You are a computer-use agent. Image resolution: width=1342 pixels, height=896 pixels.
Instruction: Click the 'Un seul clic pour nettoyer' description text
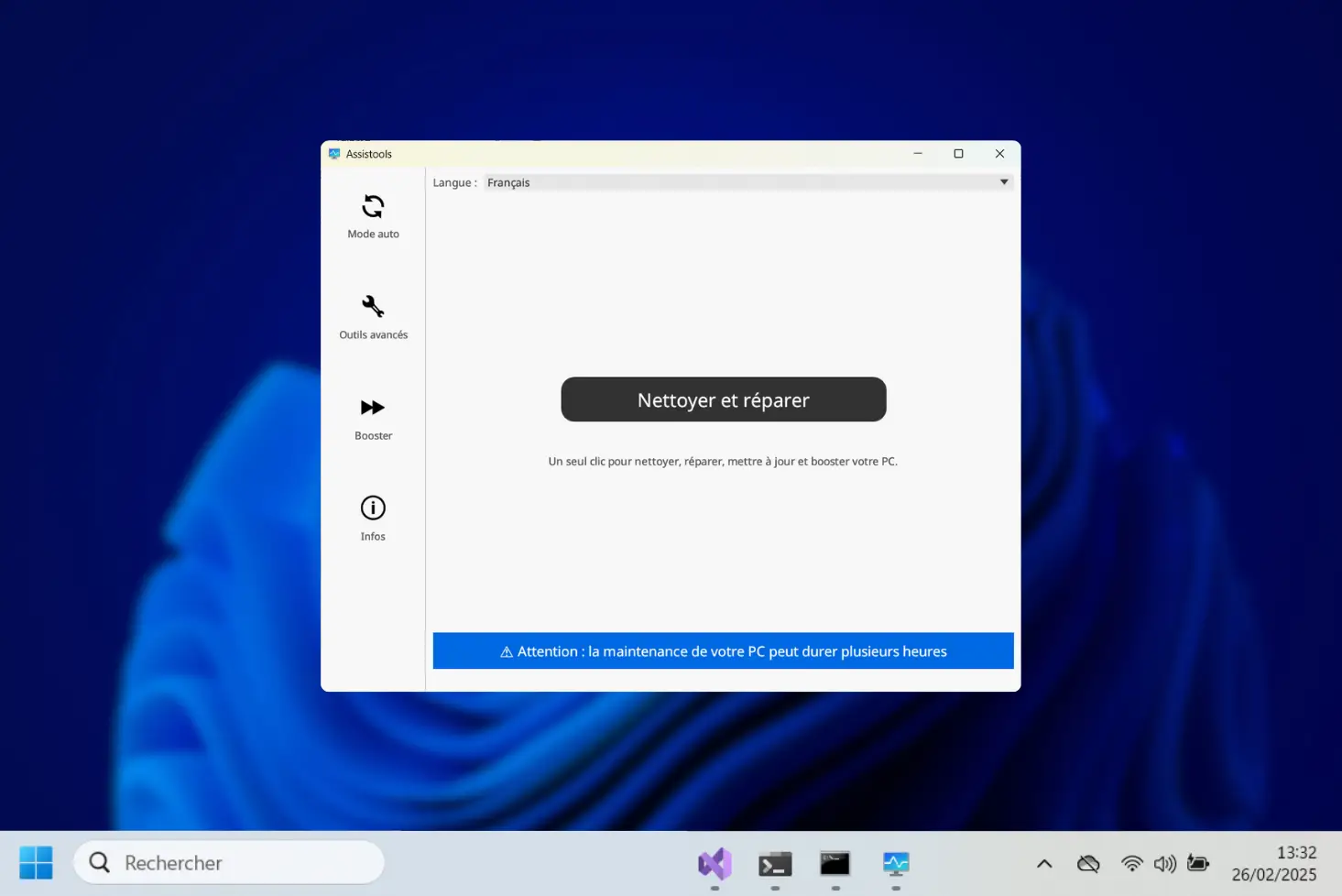[x=723, y=462]
